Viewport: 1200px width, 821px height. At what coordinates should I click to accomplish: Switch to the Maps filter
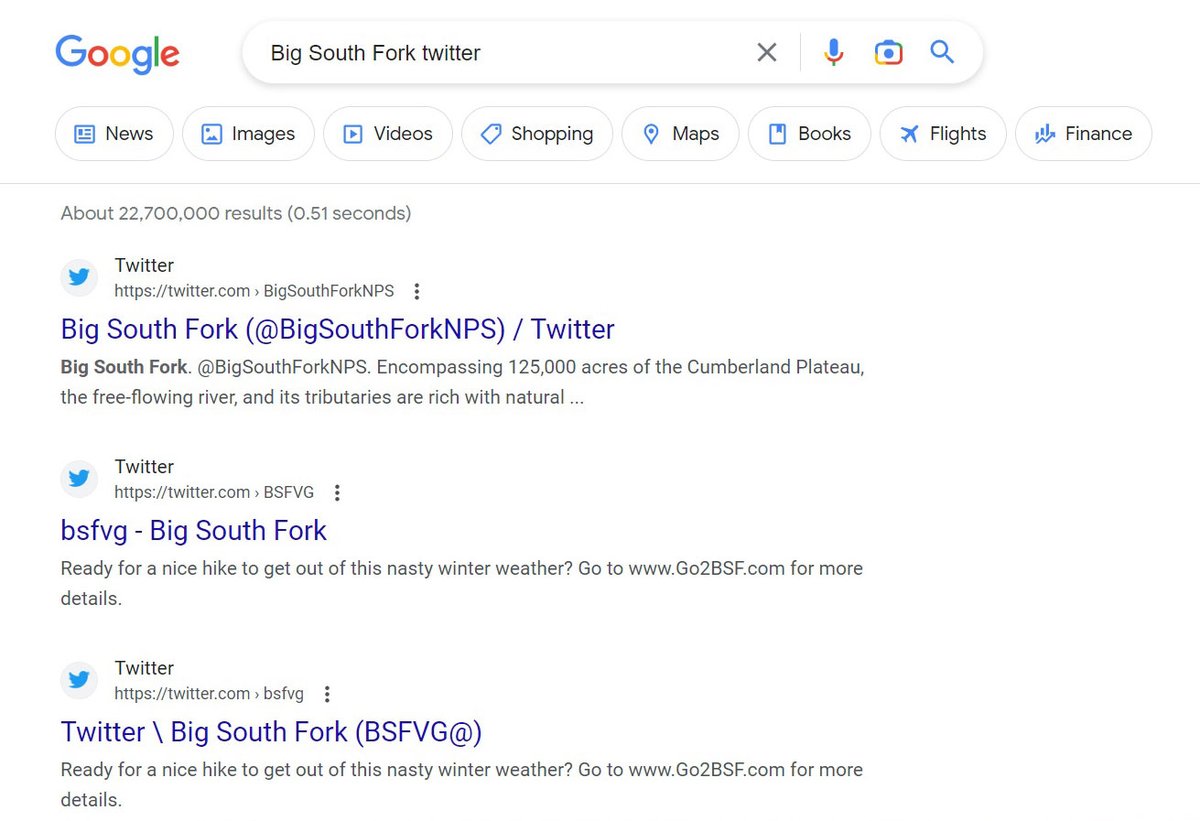click(x=680, y=134)
